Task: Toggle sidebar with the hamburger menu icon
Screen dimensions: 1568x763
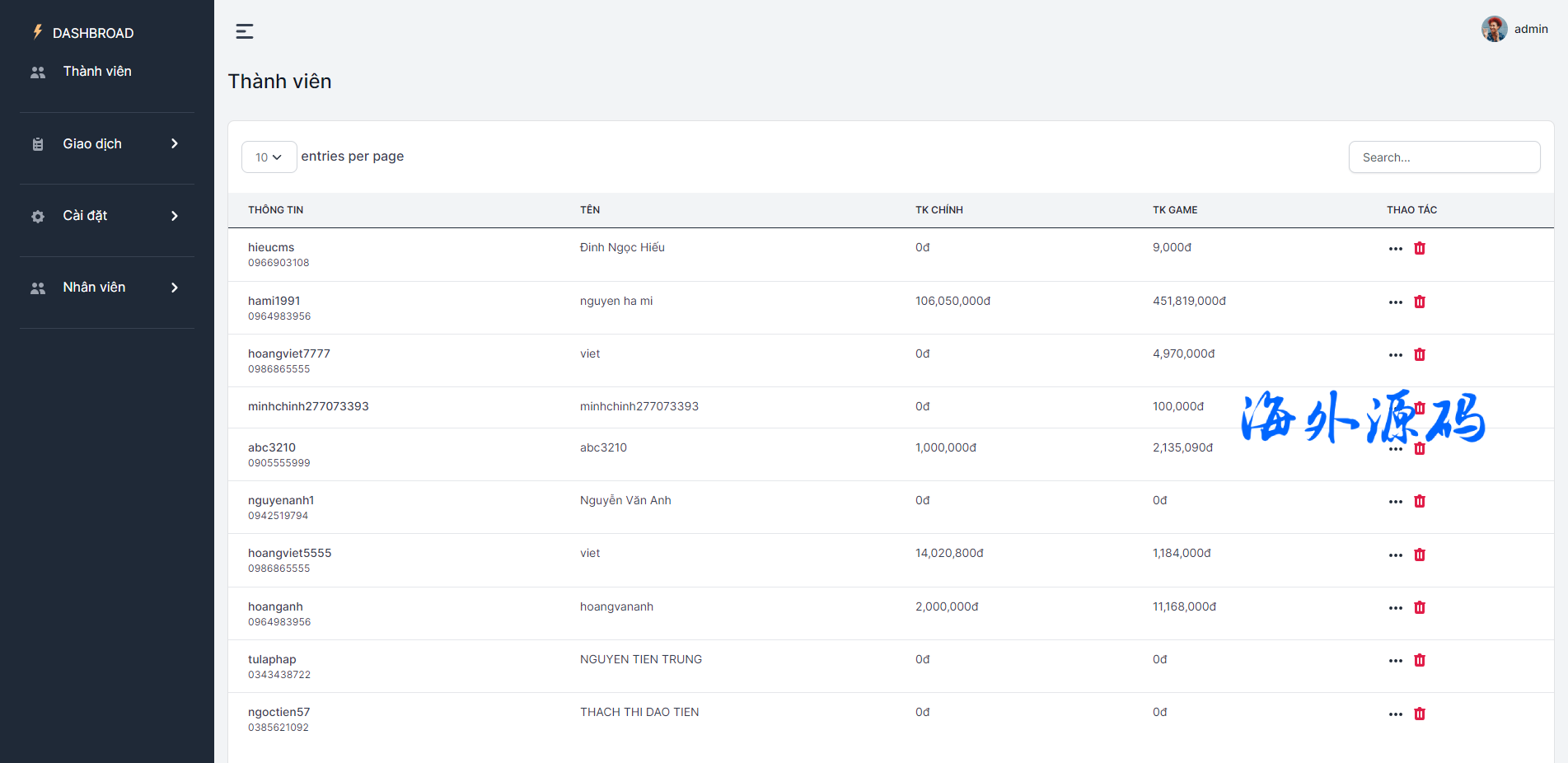Action: [244, 31]
